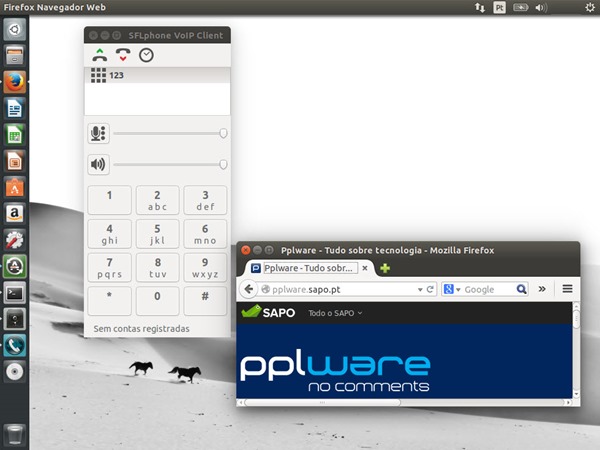600x450 pixels.
Task: Open the network indicator in top panel
Action: point(480,7)
